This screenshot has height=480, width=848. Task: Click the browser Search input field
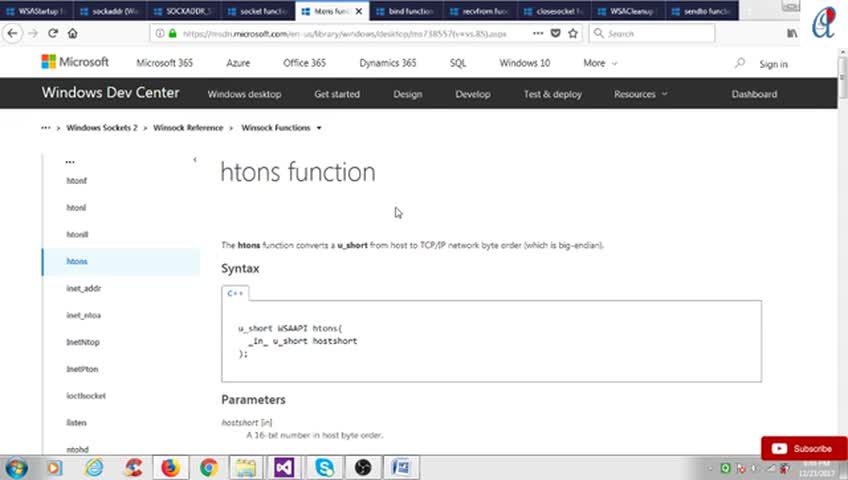pos(652,34)
